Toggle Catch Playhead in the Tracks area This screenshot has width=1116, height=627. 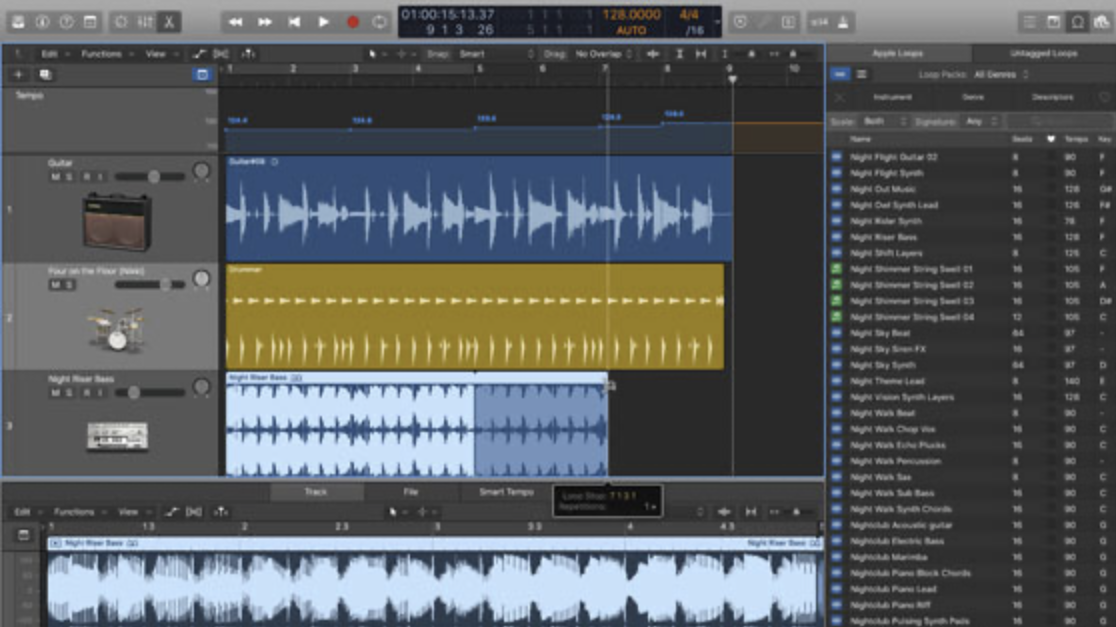[x=248, y=54]
